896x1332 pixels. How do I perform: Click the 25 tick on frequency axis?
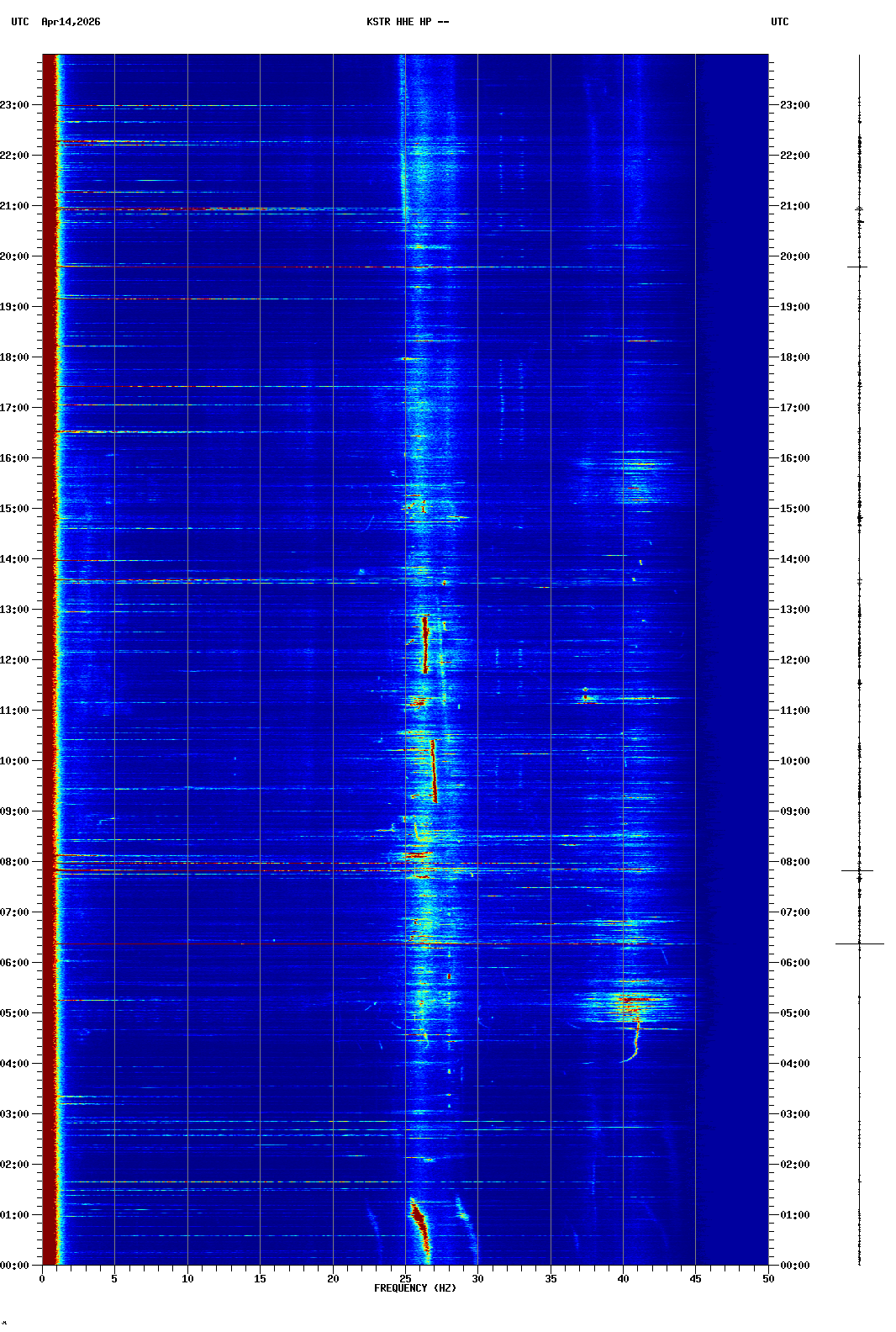pyautogui.click(x=405, y=1278)
